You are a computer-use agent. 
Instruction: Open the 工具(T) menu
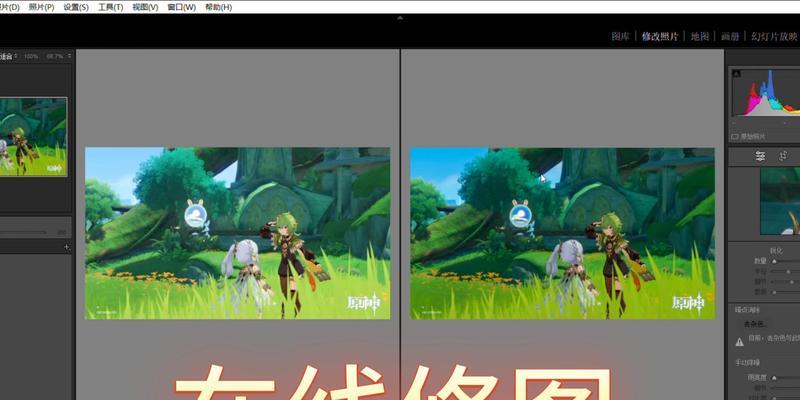(110, 7)
